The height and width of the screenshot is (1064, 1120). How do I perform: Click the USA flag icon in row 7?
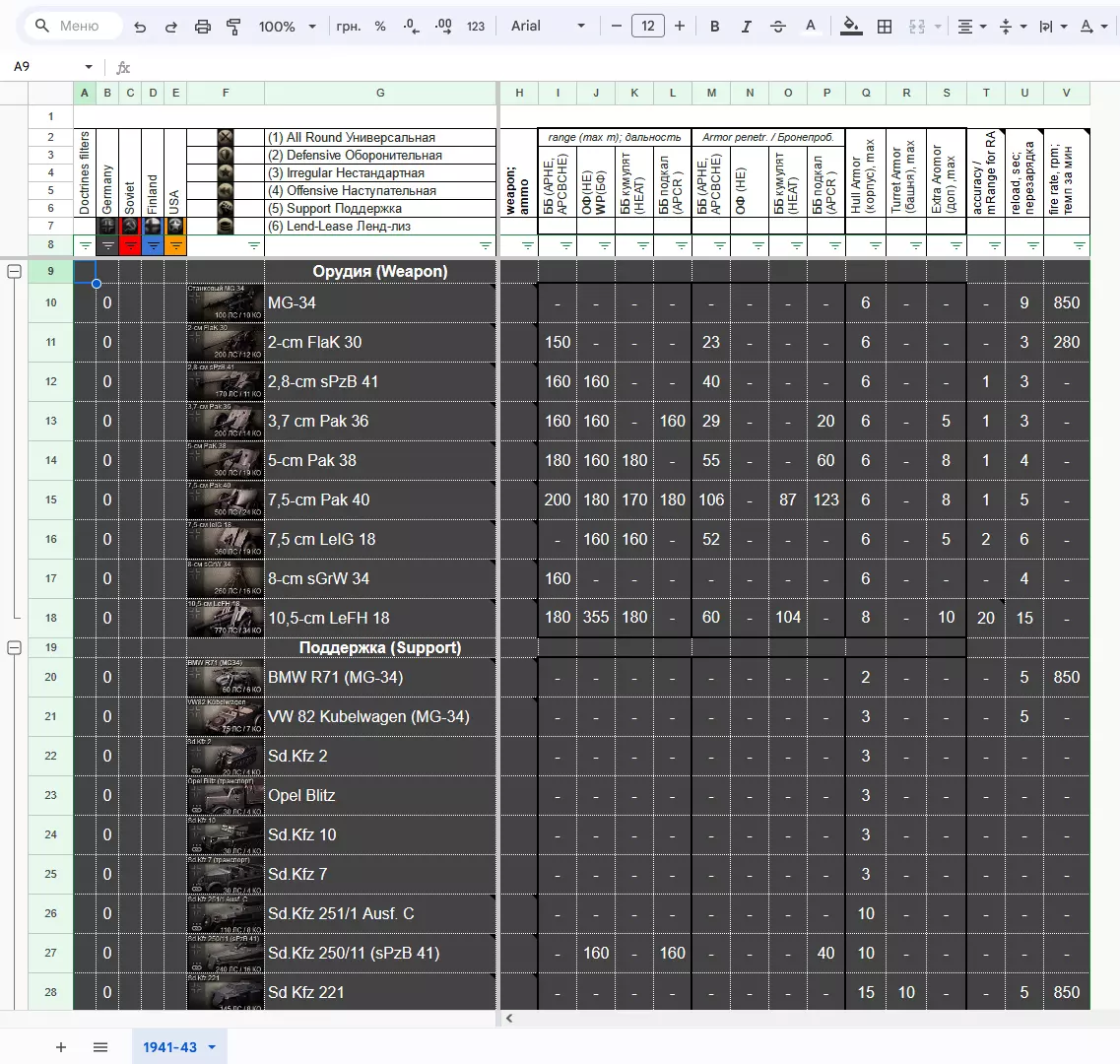(175, 226)
